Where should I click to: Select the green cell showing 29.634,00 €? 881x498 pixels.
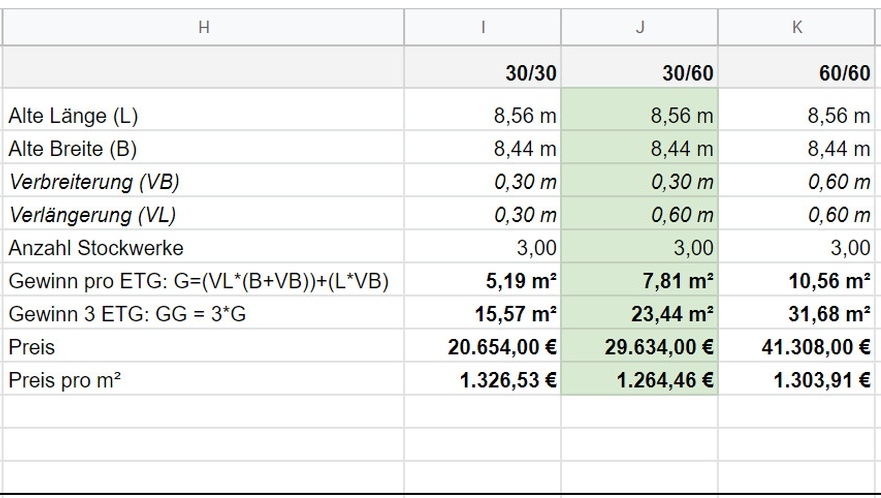pos(639,347)
